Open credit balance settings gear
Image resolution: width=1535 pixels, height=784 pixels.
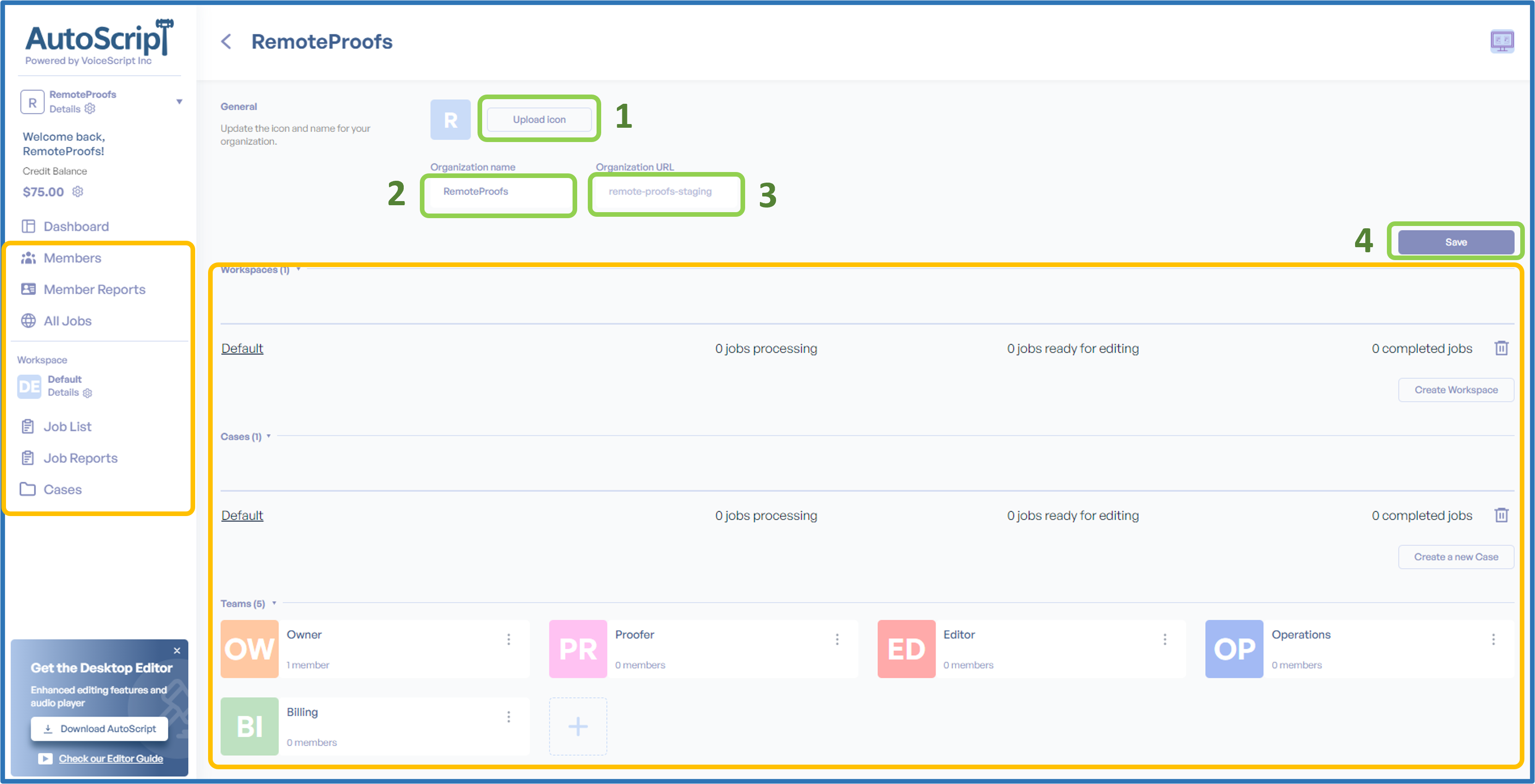tap(78, 192)
